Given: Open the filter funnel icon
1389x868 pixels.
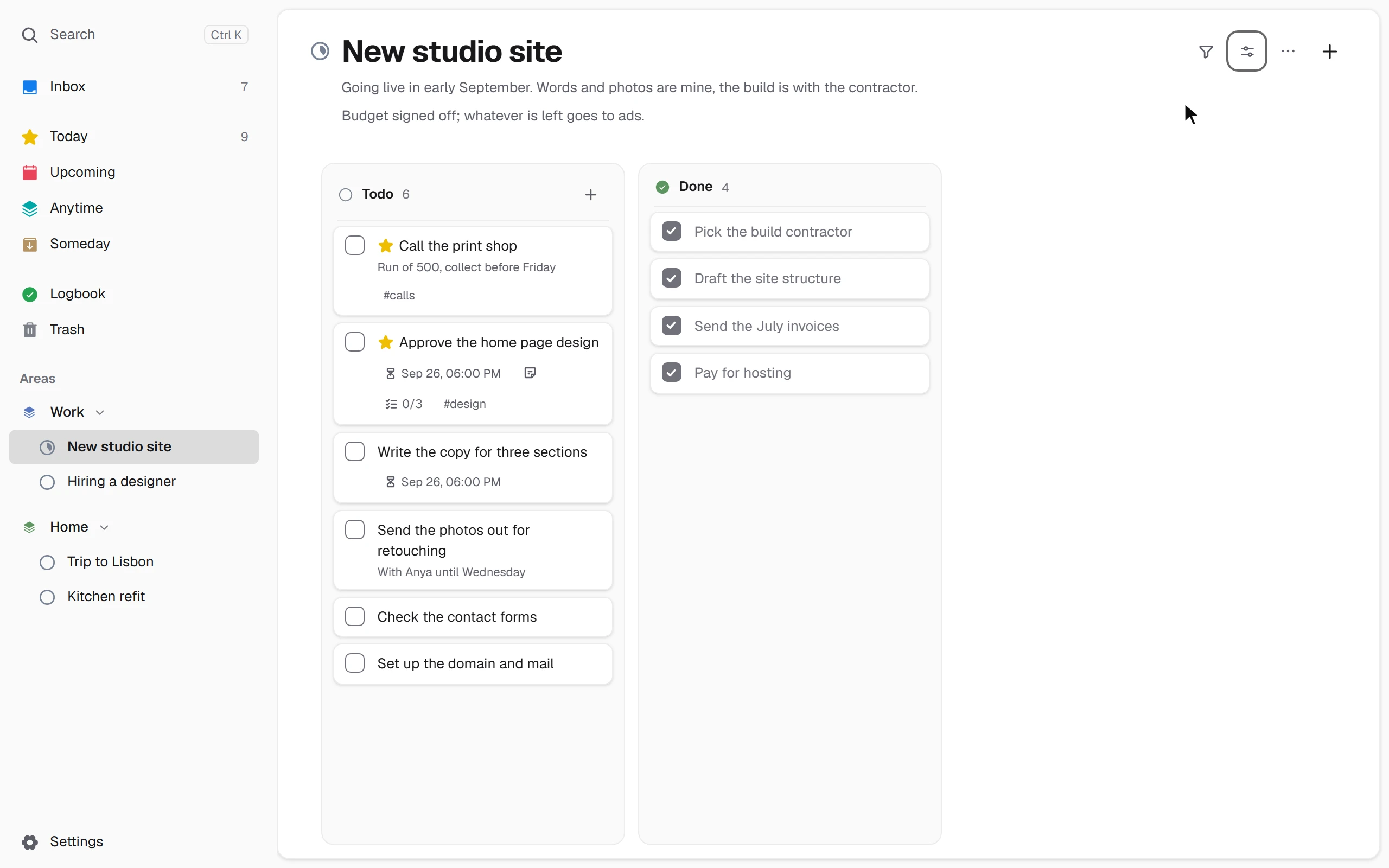Looking at the screenshot, I should 1206,52.
